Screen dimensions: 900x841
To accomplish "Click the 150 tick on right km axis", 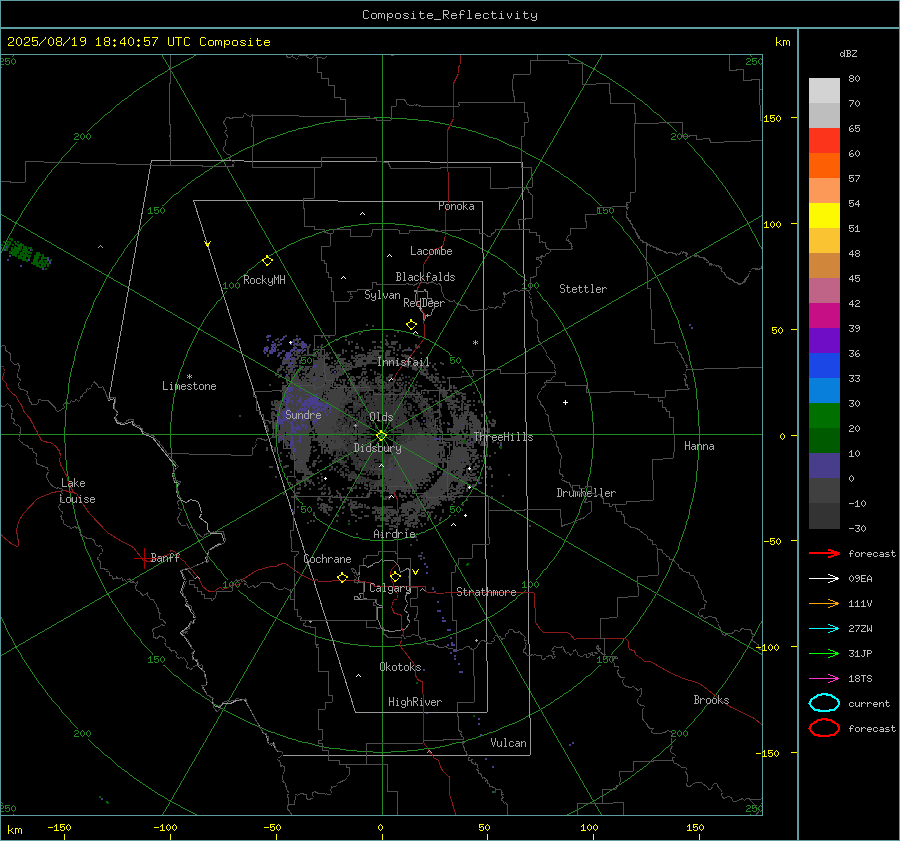I will [773, 118].
